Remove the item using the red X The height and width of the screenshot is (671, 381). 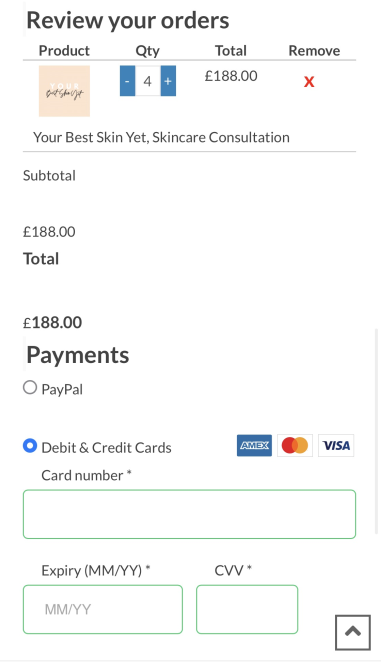pyautogui.click(x=309, y=82)
